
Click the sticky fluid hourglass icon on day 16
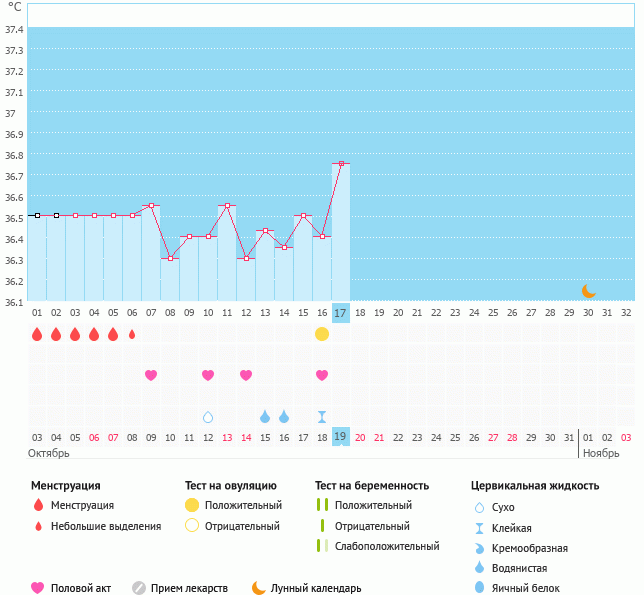tap(322, 417)
